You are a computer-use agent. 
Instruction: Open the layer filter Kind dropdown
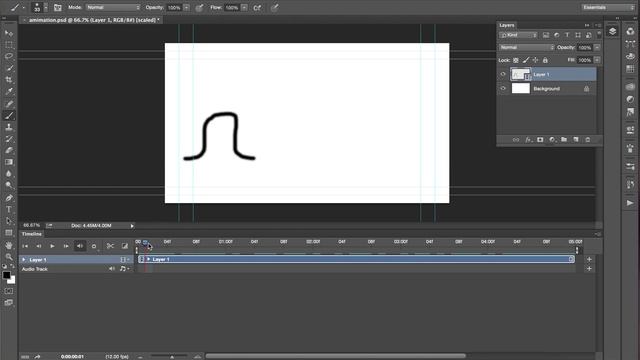point(518,35)
